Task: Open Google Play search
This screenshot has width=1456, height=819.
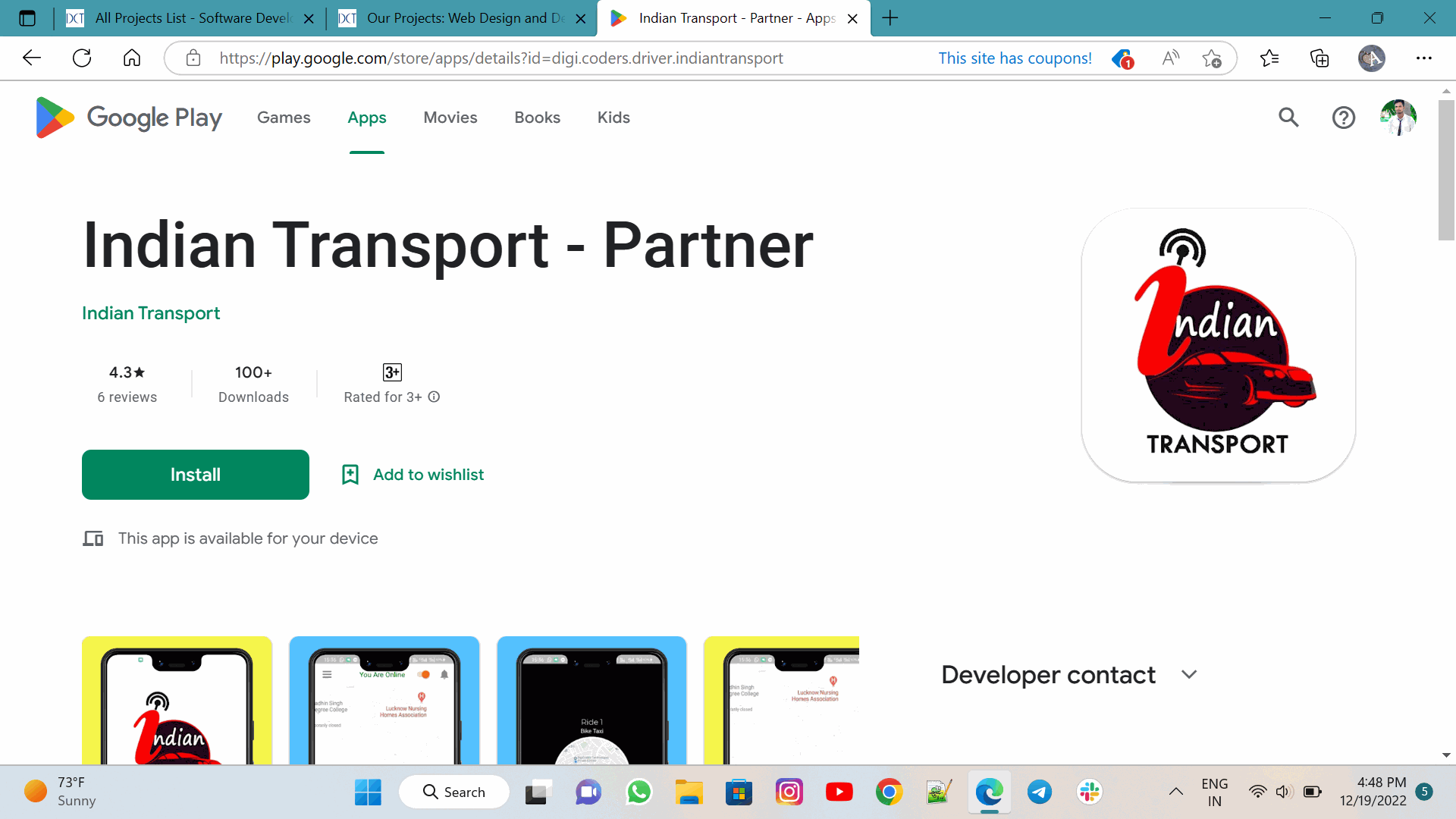Action: 1288,118
